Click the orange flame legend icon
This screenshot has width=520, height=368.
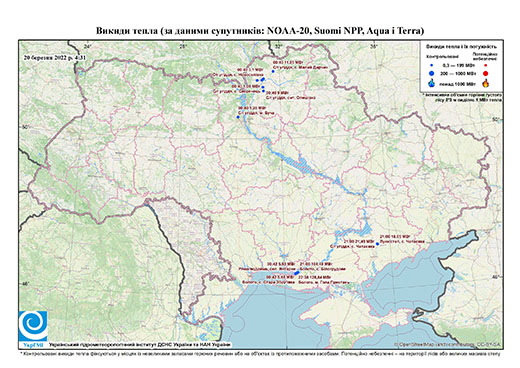click(x=486, y=83)
